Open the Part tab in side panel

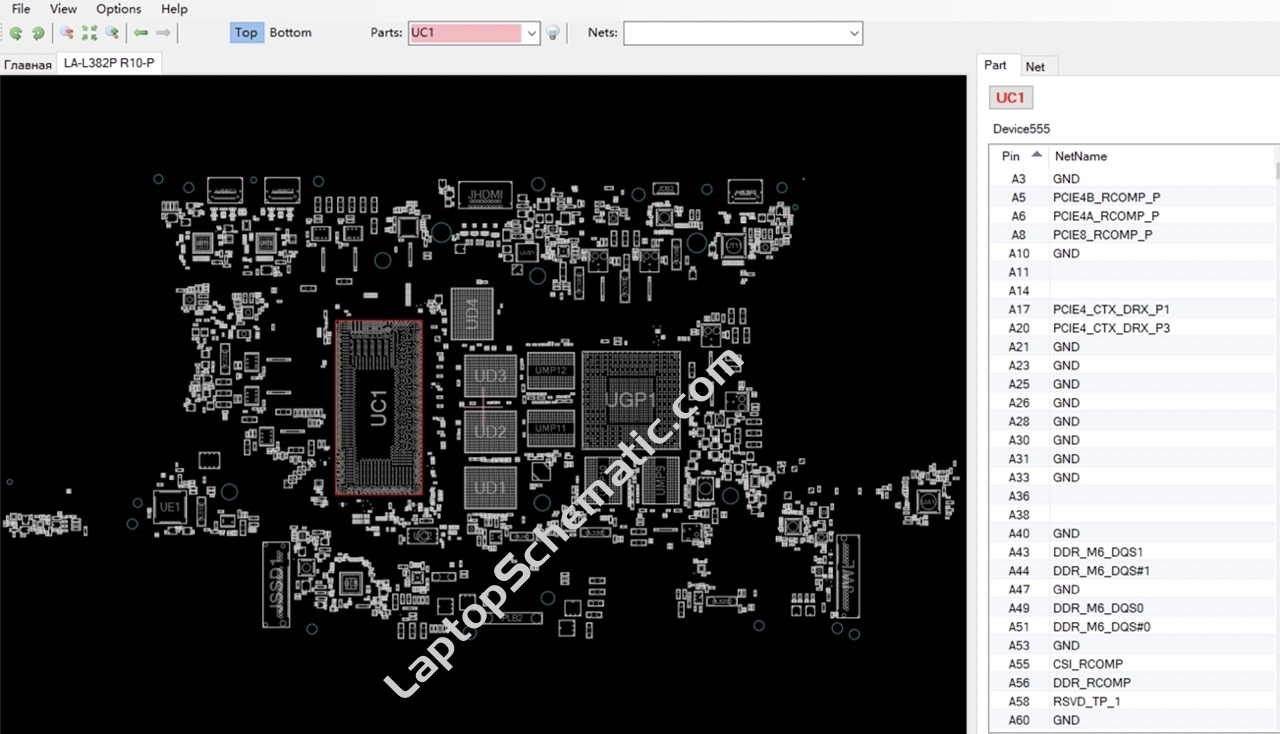point(996,65)
